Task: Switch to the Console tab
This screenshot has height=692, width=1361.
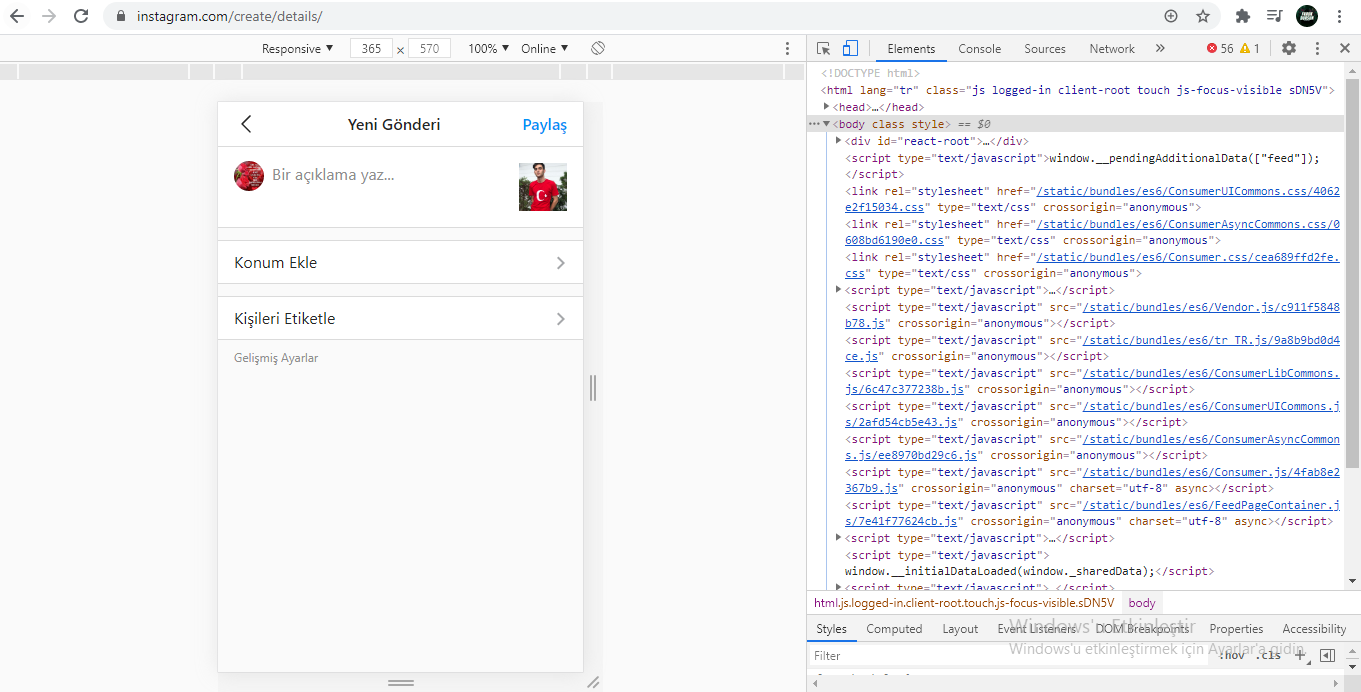Action: click(979, 48)
